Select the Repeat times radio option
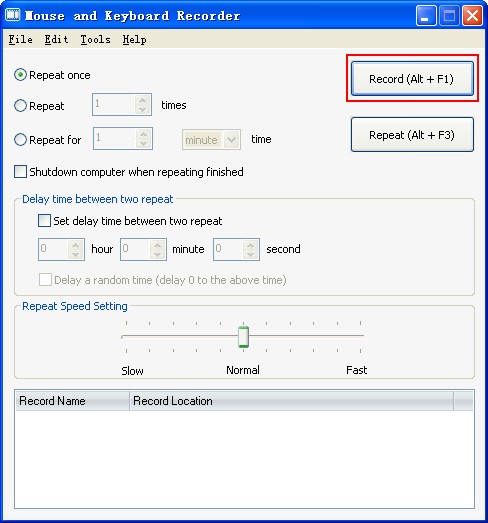The width and height of the screenshot is (488, 523). (20, 106)
